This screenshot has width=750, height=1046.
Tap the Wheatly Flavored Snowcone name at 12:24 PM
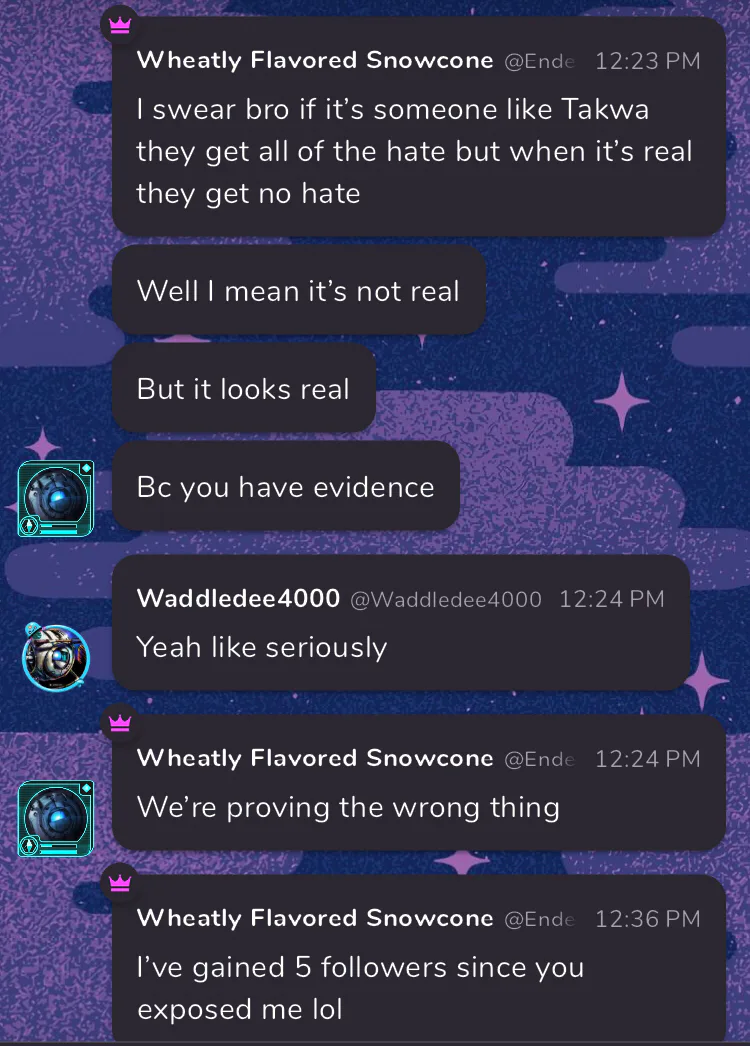coord(315,758)
